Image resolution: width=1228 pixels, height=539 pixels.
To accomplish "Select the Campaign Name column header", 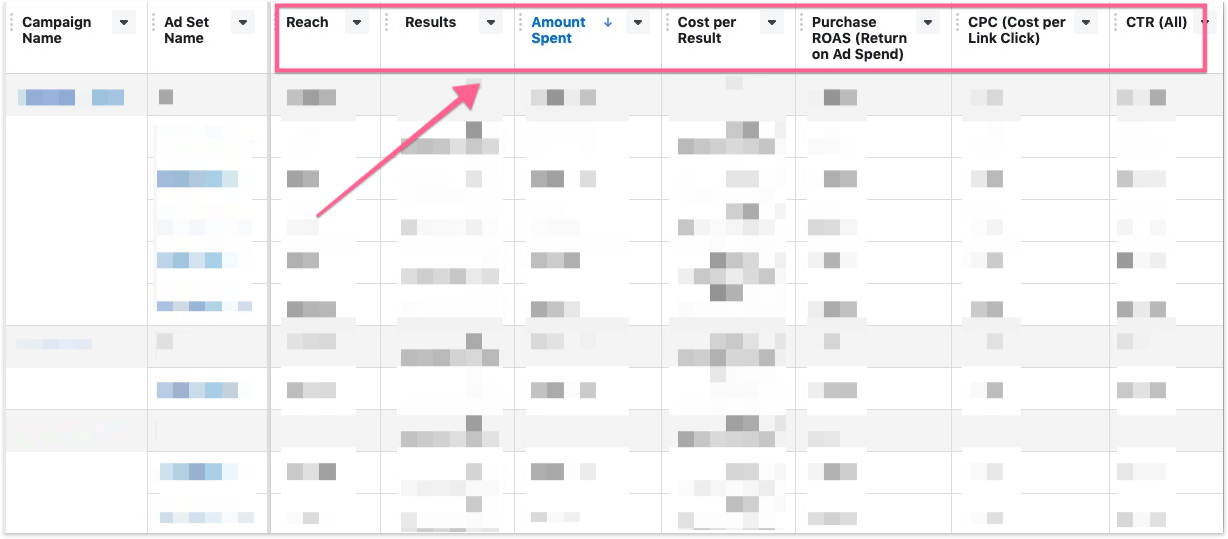I will click(x=56, y=30).
